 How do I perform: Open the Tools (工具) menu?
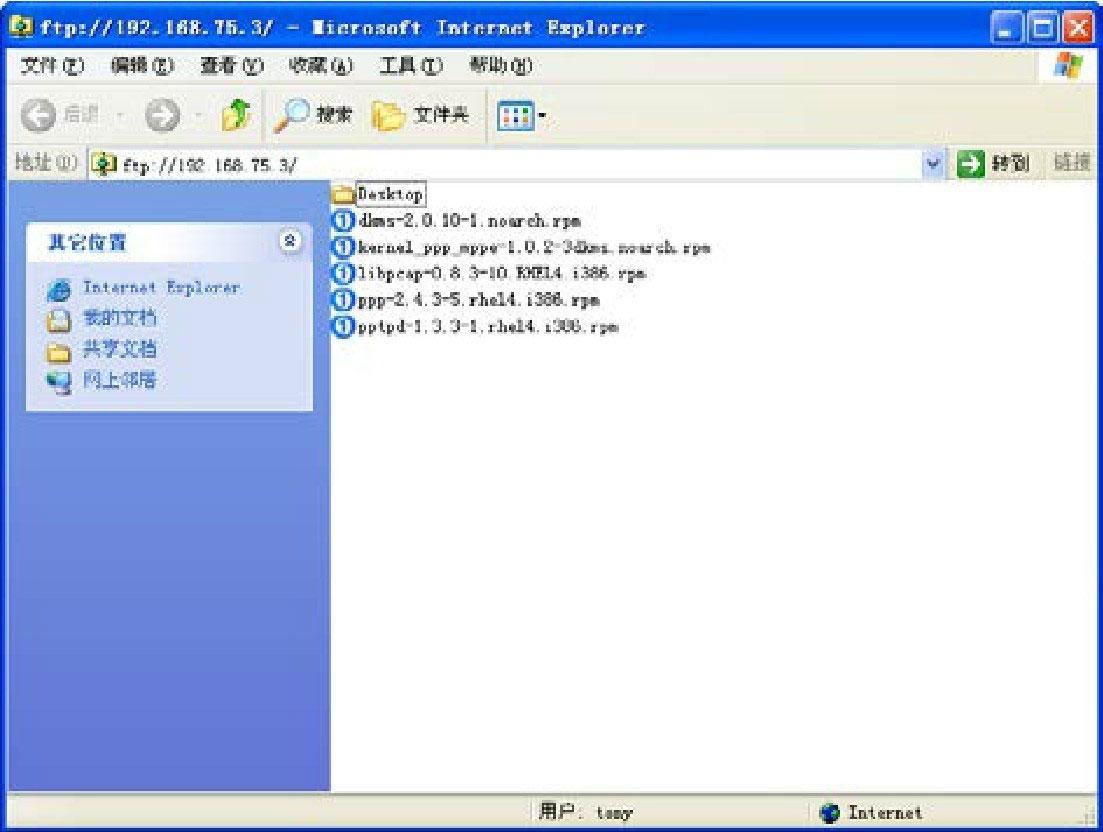point(411,66)
